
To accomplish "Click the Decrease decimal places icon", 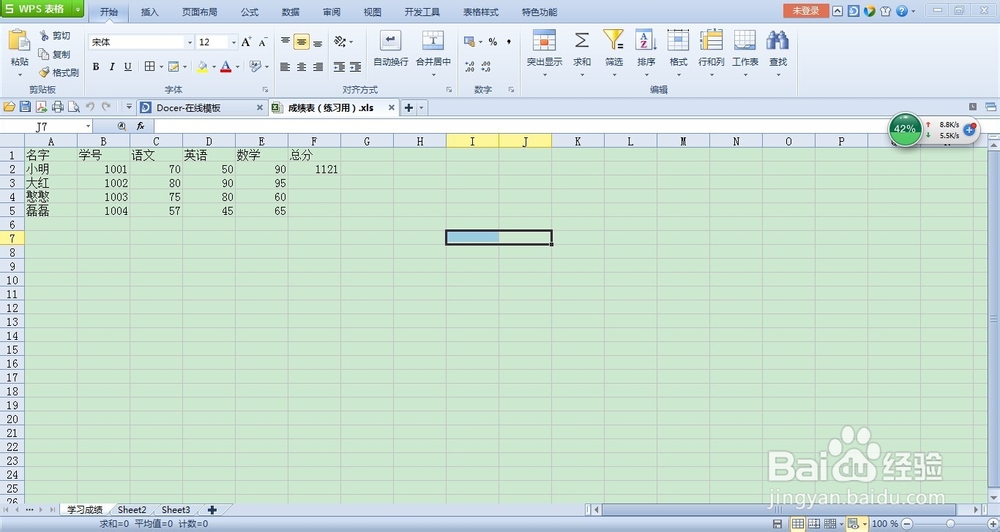I will (x=486, y=66).
